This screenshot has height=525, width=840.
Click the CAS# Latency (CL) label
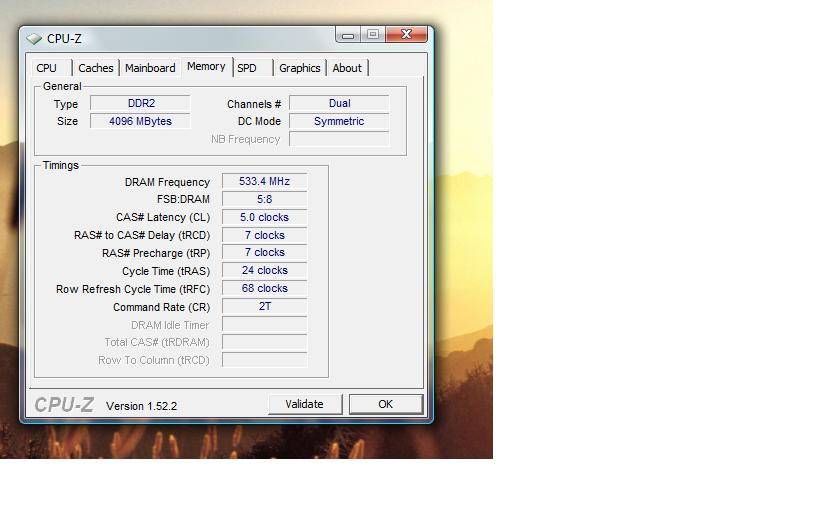click(x=163, y=218)
